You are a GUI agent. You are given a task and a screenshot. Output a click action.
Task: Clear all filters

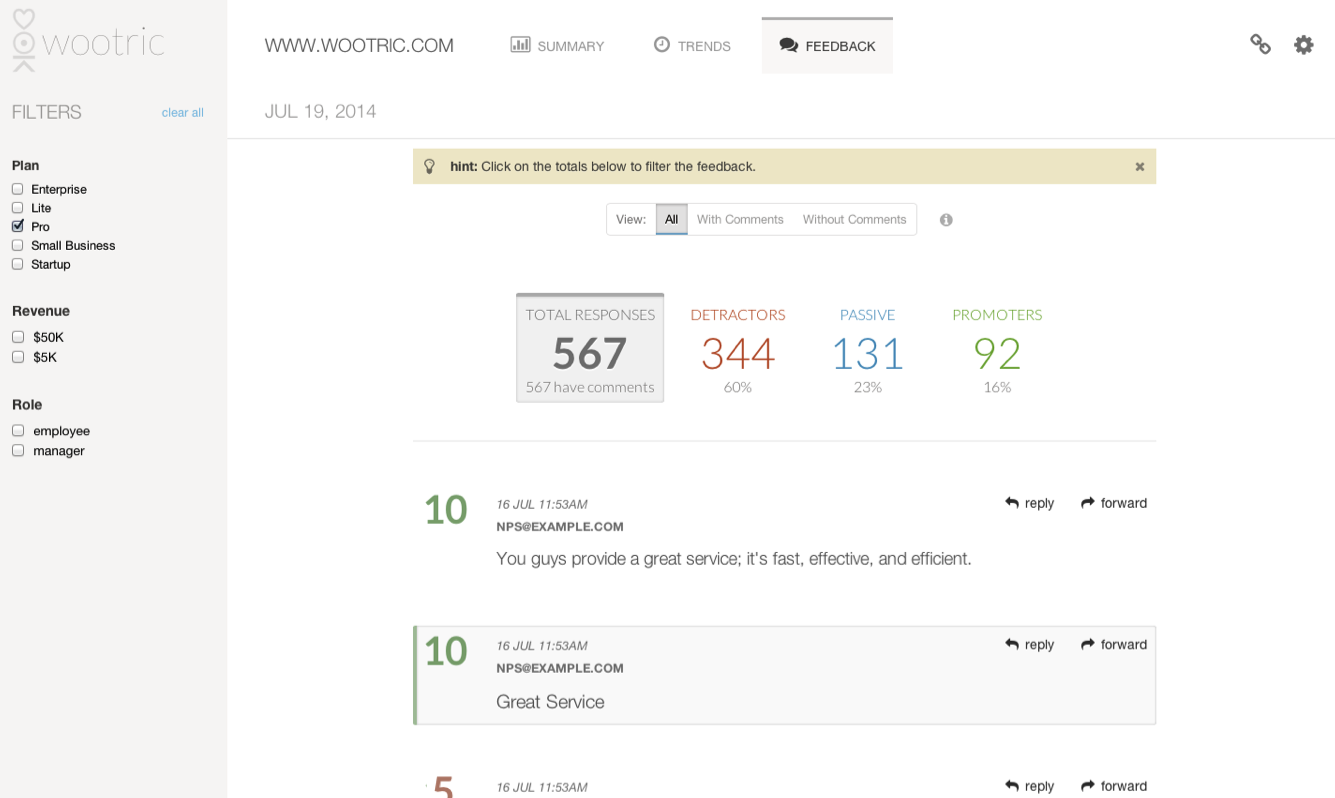tap(183, 113)
